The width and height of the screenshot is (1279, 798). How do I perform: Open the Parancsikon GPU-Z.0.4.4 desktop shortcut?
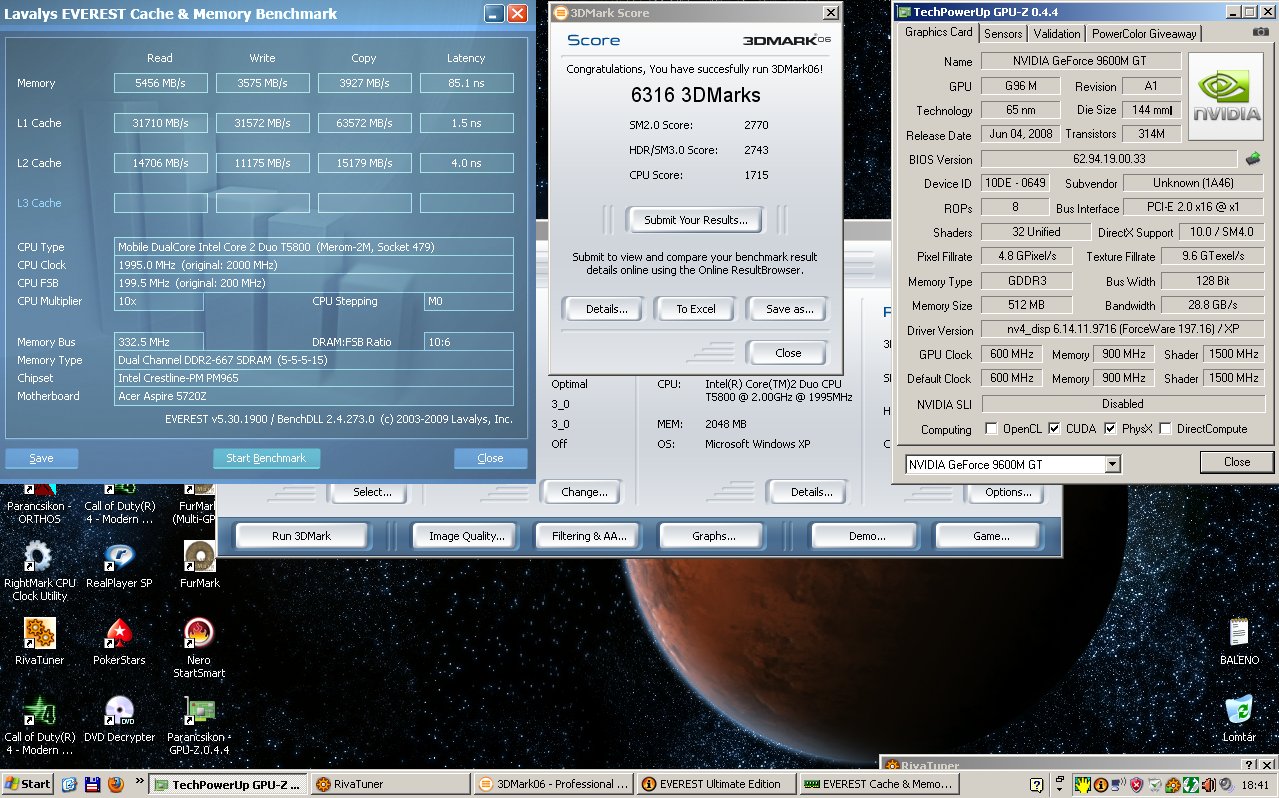click(199, 726)
